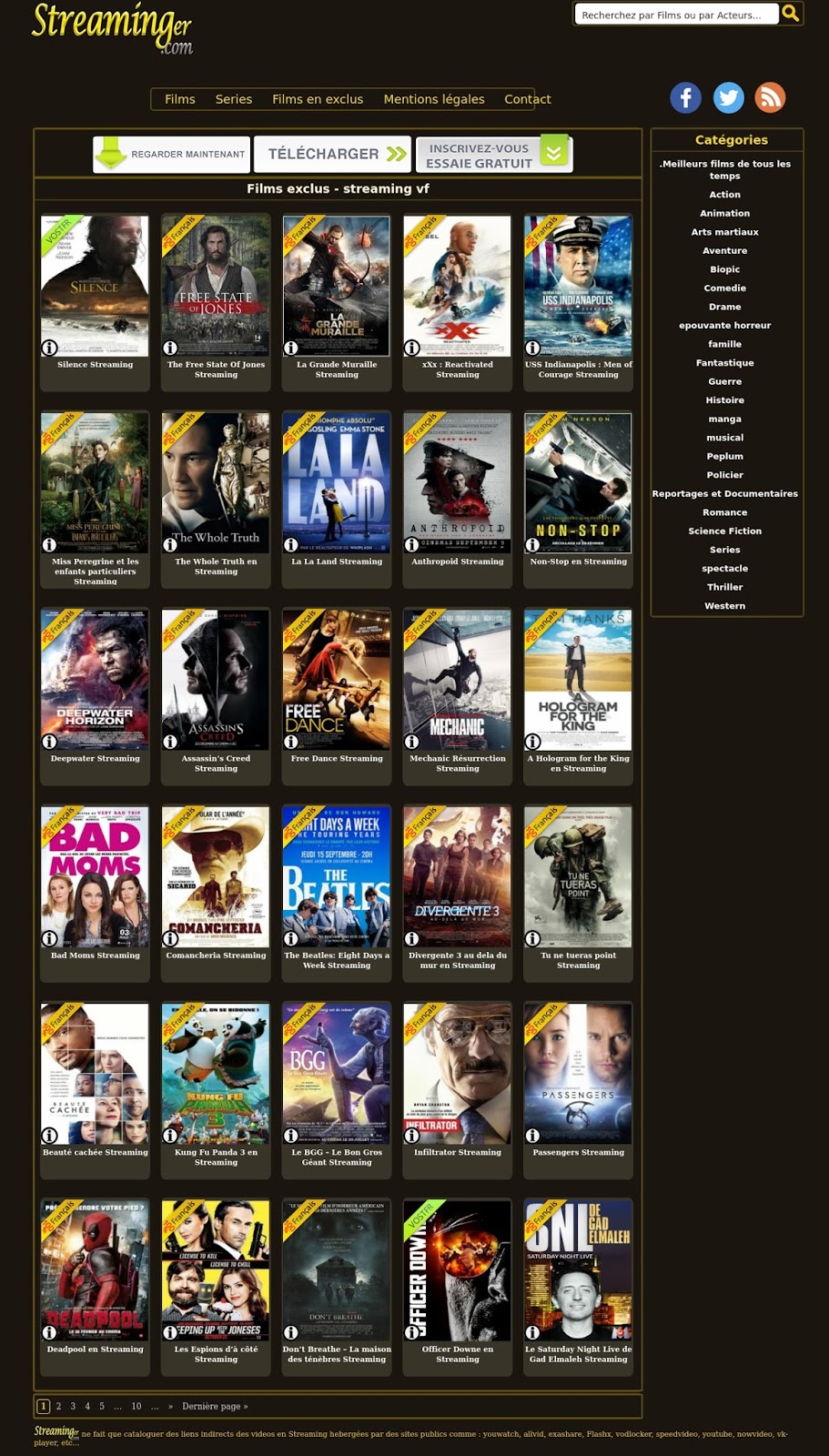Open the Divergente 3 poster thumbnail
The width and height of the screenshot is (829, 1456).
tap(458, 877)
